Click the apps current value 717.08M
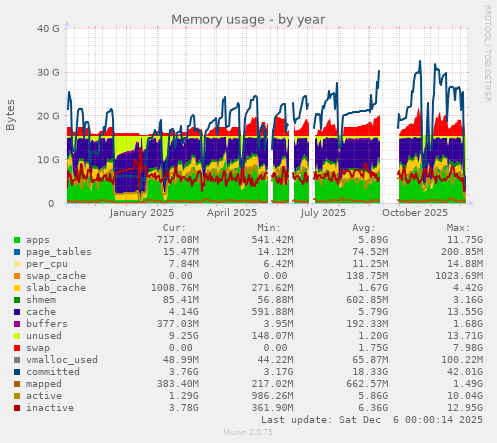Viewport: 497px width, 443px height. click(178, 240)
